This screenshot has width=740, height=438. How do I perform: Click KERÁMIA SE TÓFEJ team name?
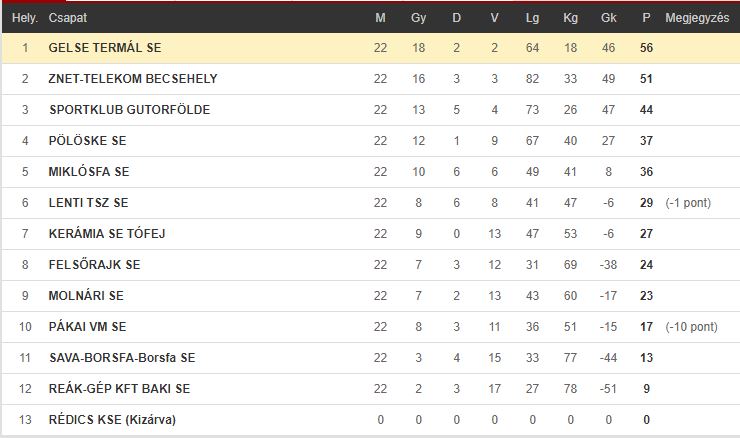(107, 234)
